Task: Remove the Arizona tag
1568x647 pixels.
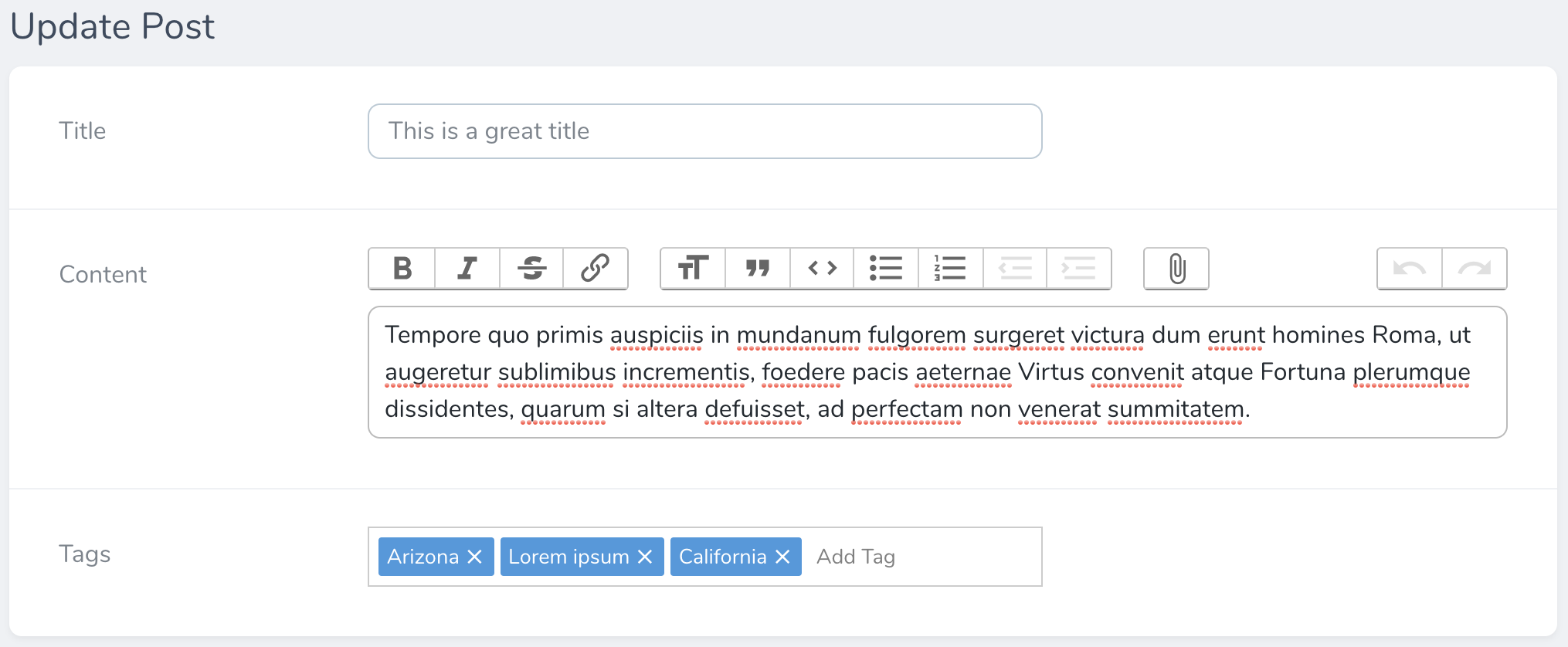Action: coord(475,557)
